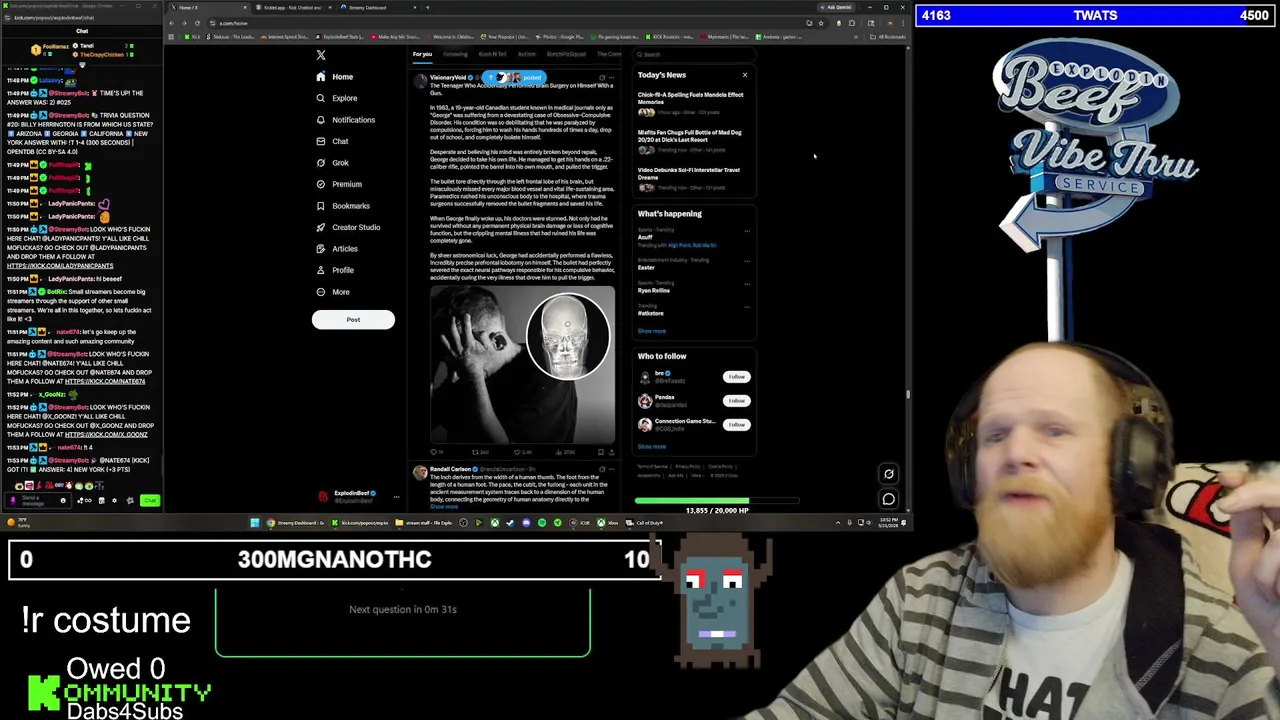This screenshot has height=720, width=1280.
Task: Click the new posts 'posted' pill
Action: 514,77
